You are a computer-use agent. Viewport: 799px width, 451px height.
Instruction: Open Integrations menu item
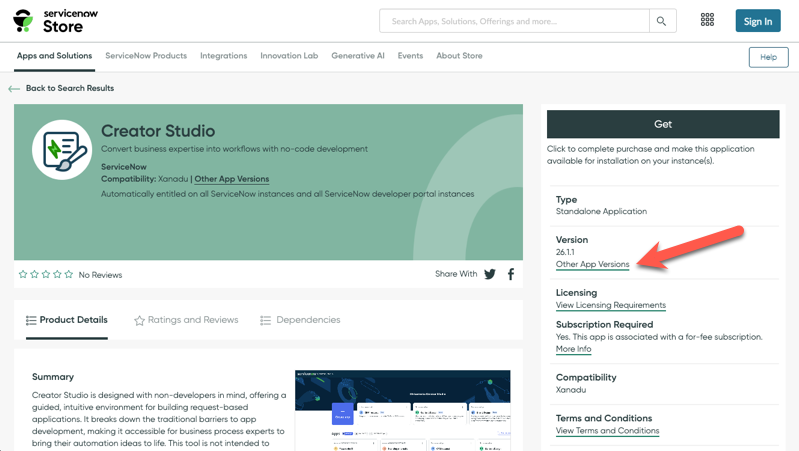[224, 56]
